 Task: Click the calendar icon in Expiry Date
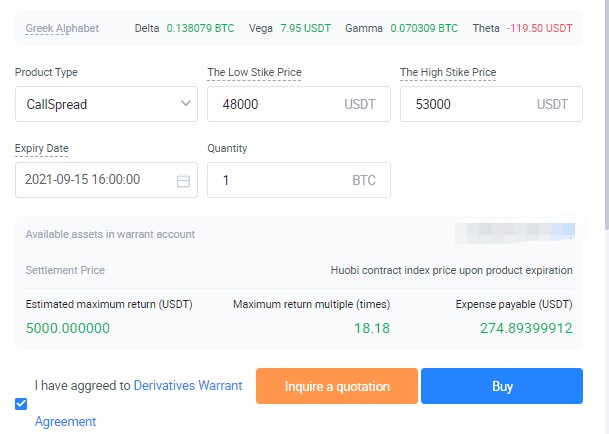(183, 181)
